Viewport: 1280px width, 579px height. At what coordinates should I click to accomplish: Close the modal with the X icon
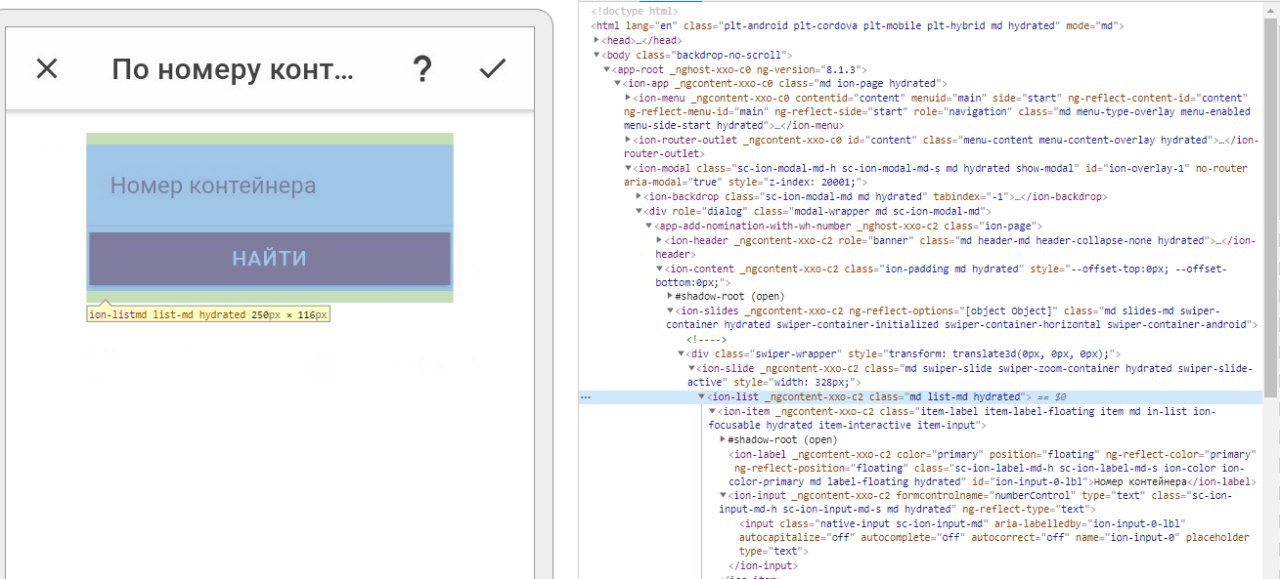click(47, 69)
